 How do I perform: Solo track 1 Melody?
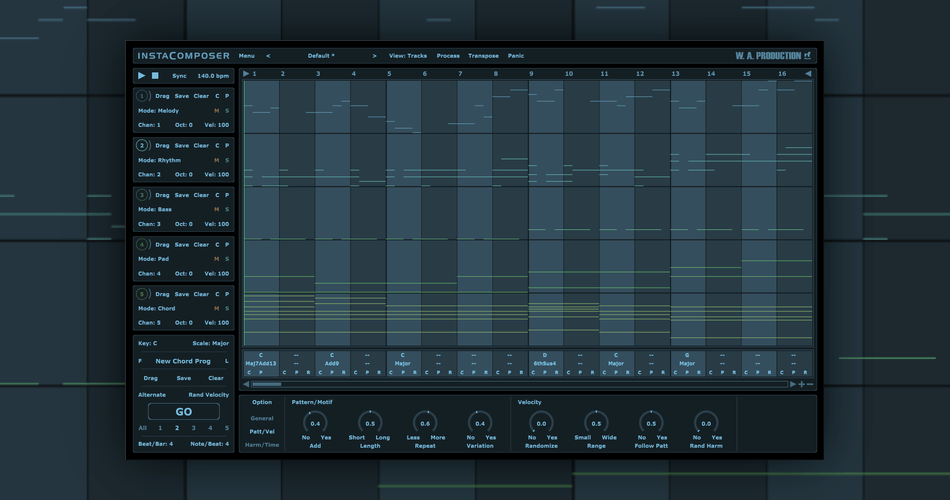[x=227, y=111]
